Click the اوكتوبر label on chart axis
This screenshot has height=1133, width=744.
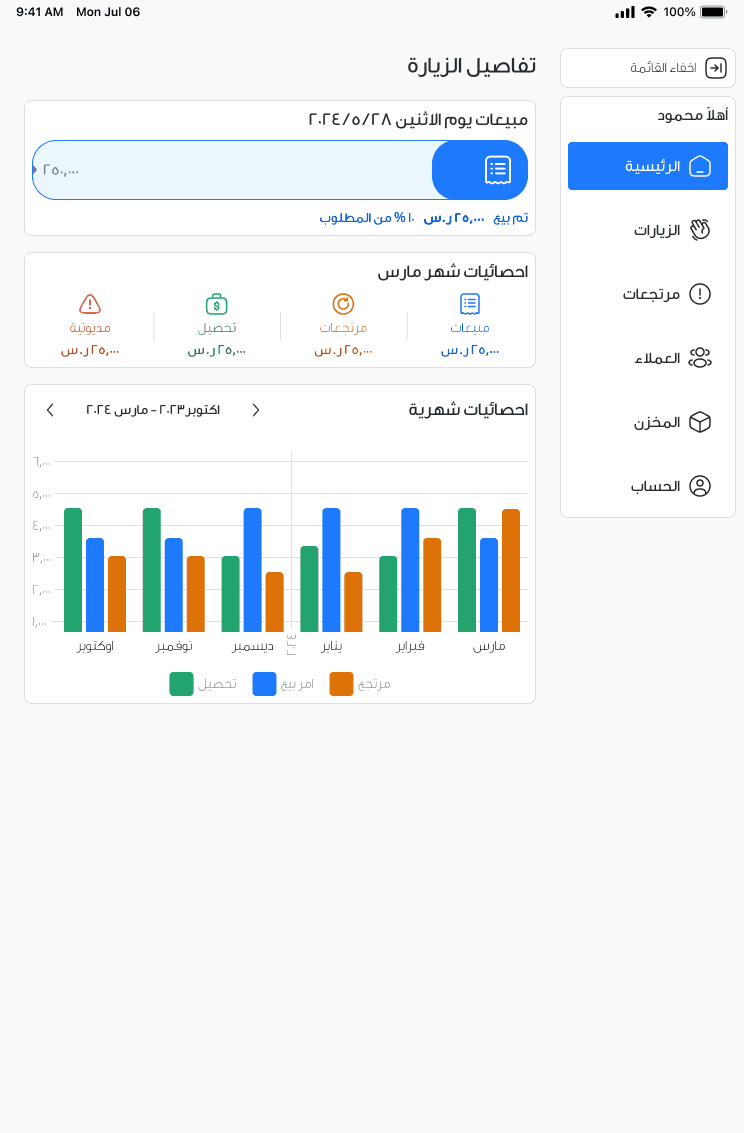point(95,646)
